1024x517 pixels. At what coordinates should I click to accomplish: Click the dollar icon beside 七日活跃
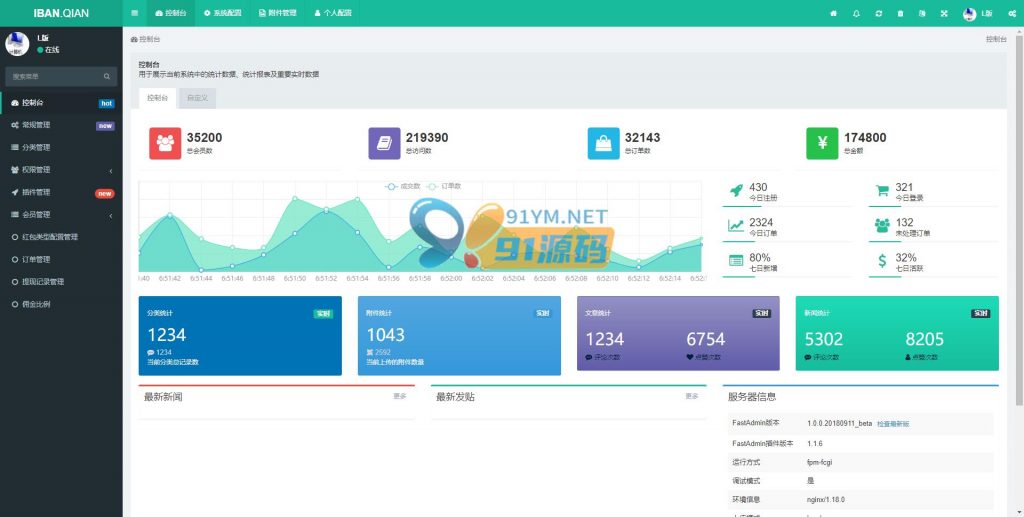tap(882, 261)
